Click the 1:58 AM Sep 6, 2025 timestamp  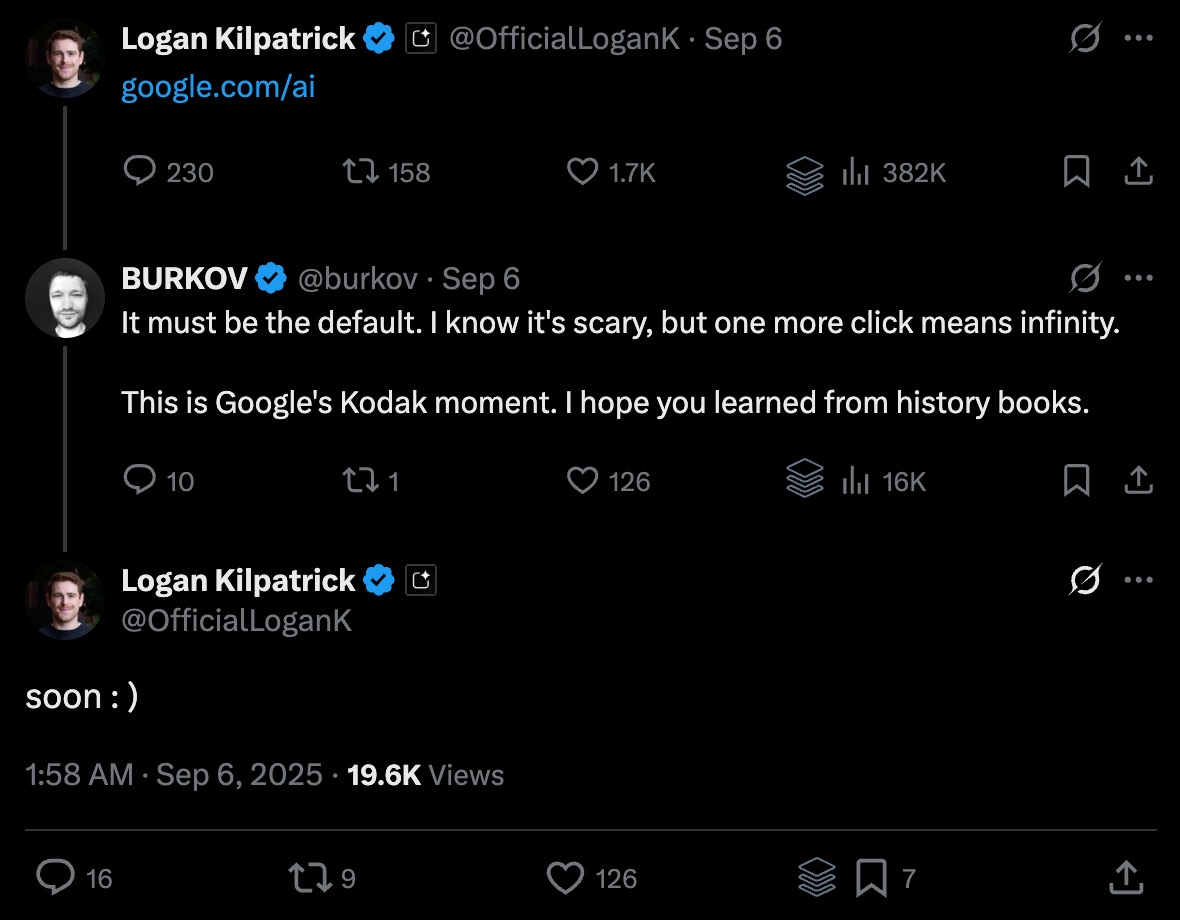(174, 775)
